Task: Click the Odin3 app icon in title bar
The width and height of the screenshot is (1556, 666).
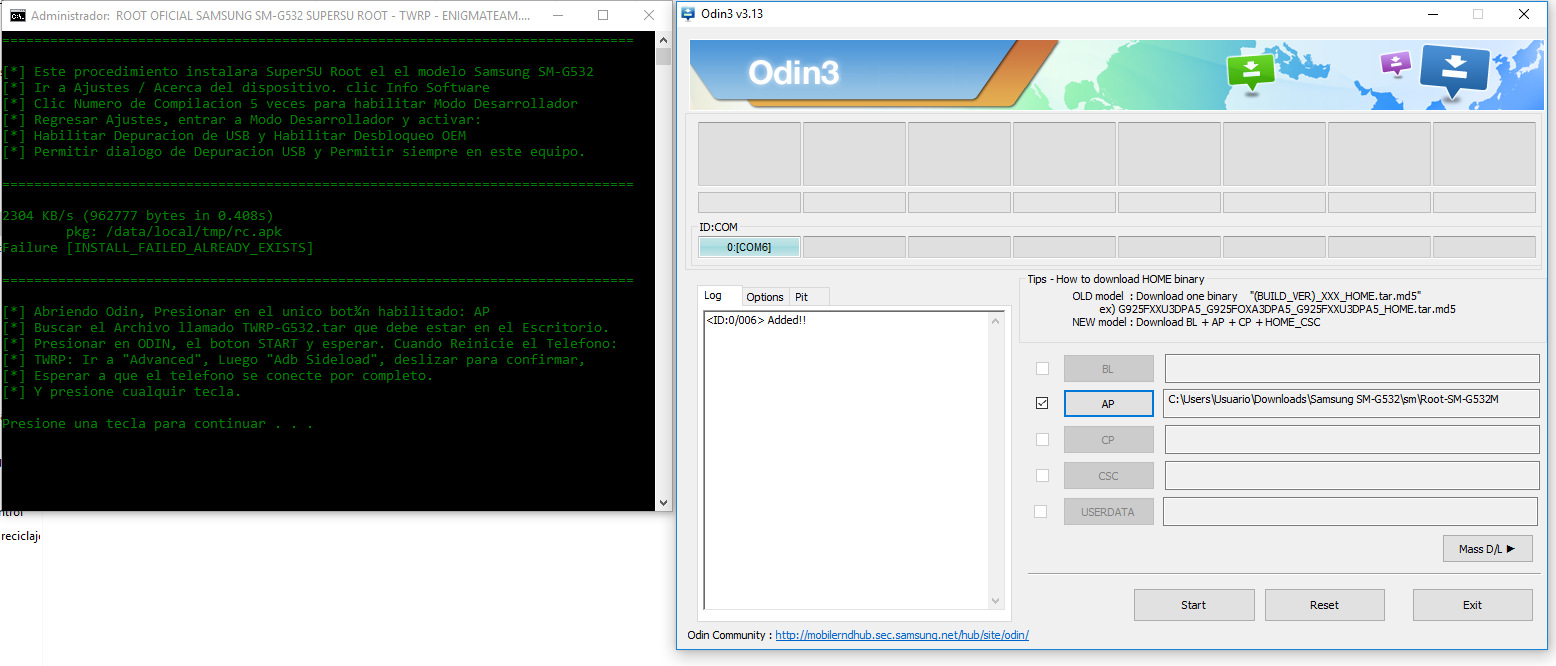Action: click(688, 14)
